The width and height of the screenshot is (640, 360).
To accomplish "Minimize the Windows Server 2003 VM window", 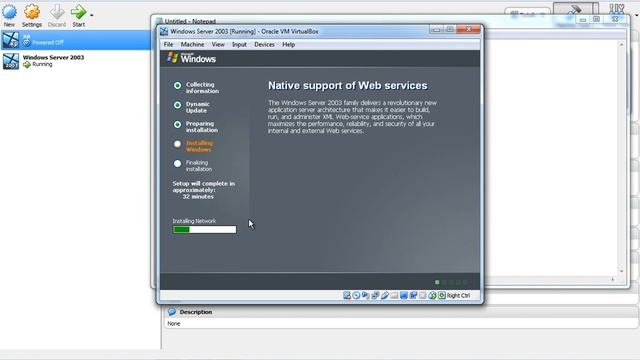I will [436, 29].
